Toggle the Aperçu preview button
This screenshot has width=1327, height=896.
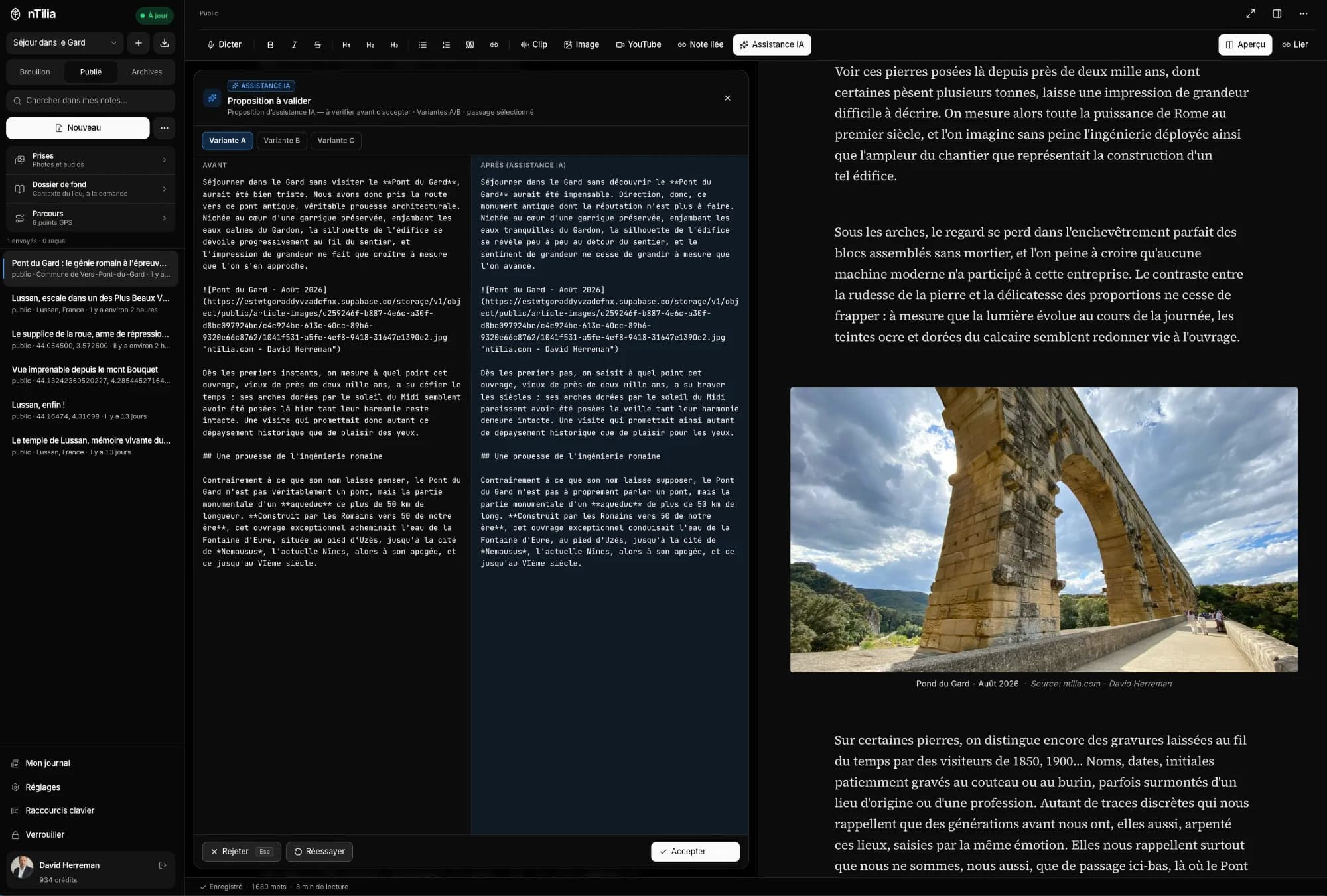pos(1245,44)
